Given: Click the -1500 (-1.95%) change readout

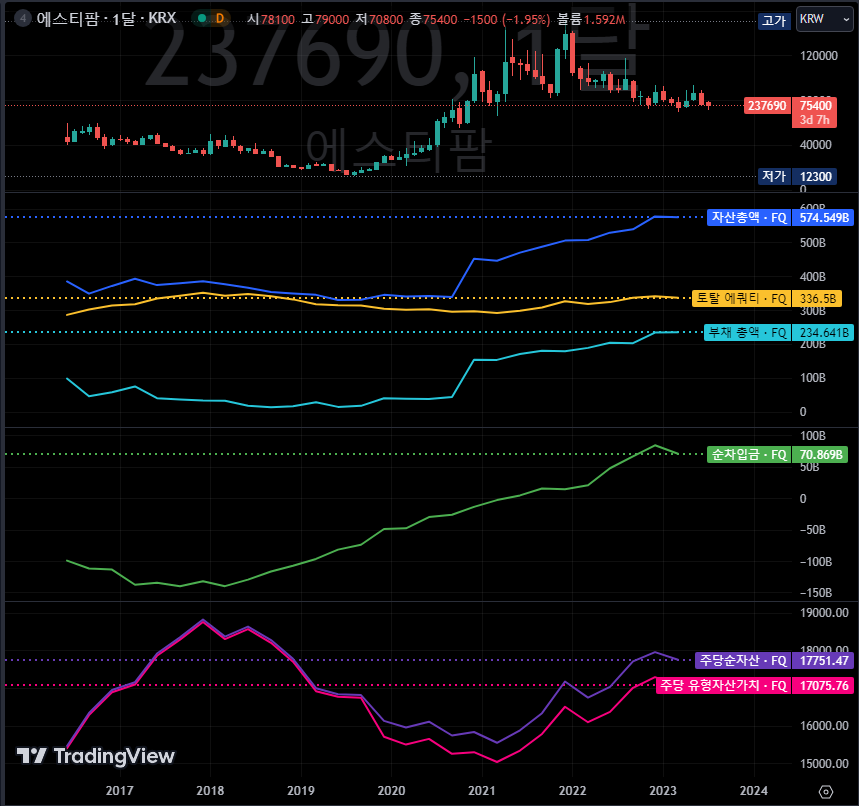Looking at the screenshot, I should click(507, 19).
